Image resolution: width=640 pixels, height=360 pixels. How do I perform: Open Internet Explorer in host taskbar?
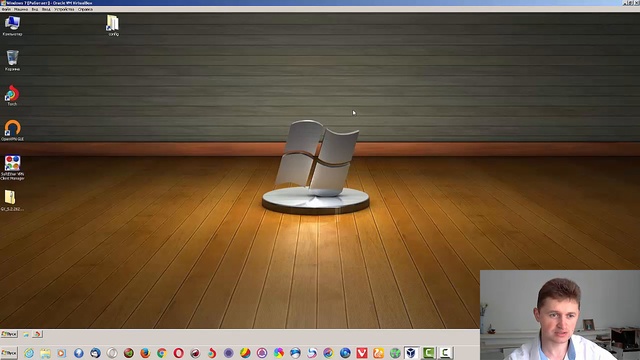click(29, 353)
